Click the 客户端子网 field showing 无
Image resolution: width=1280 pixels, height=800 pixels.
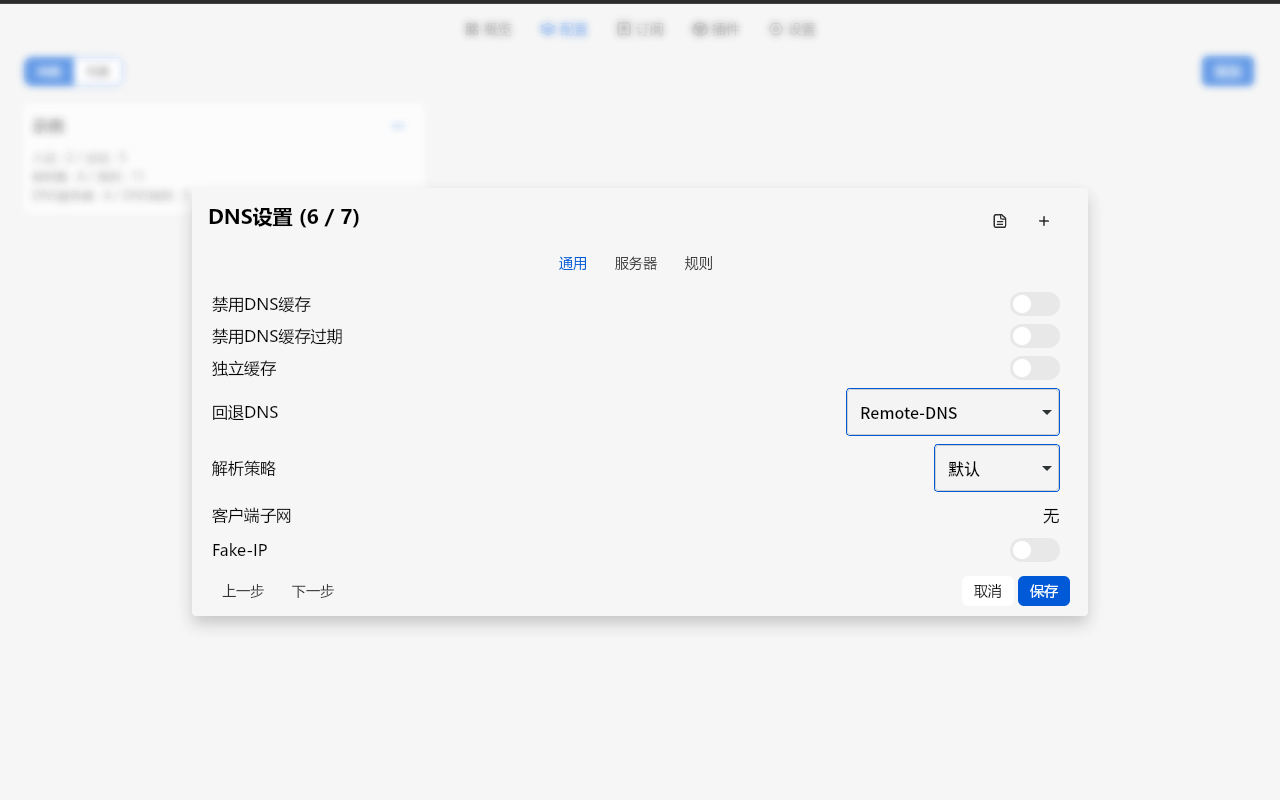point(1051,516)
